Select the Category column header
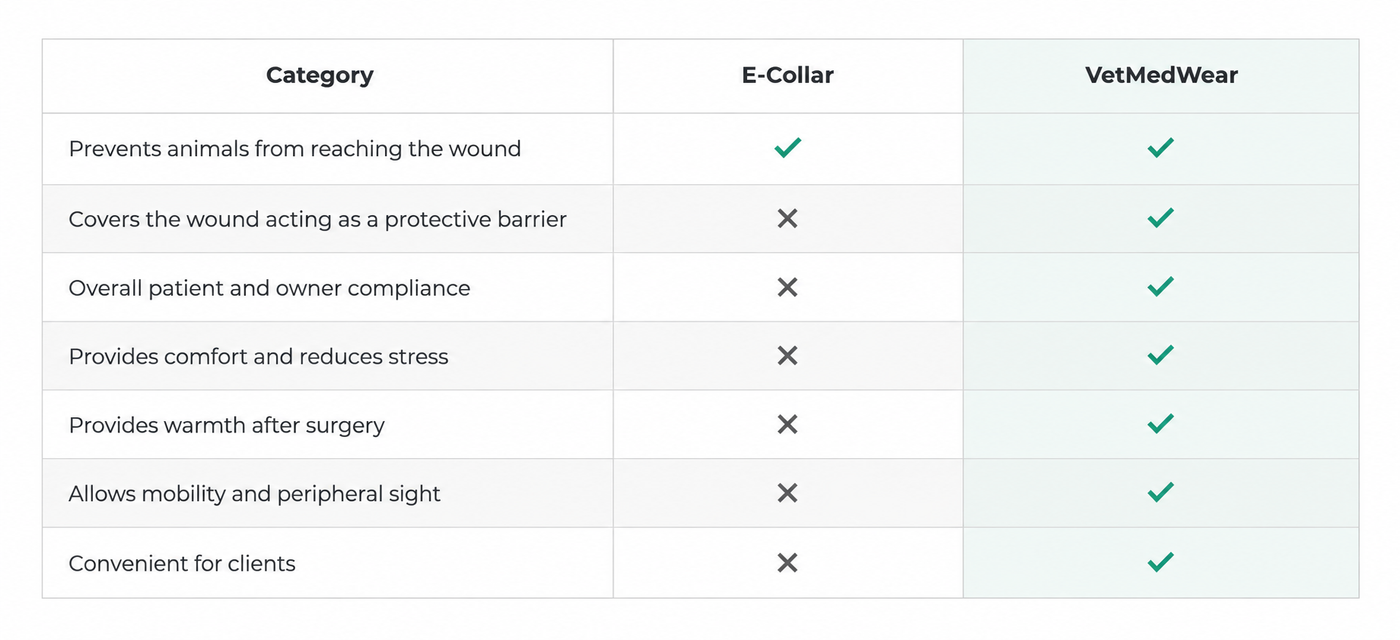This screenshot has height=640, width=1400. click(320, 76)
